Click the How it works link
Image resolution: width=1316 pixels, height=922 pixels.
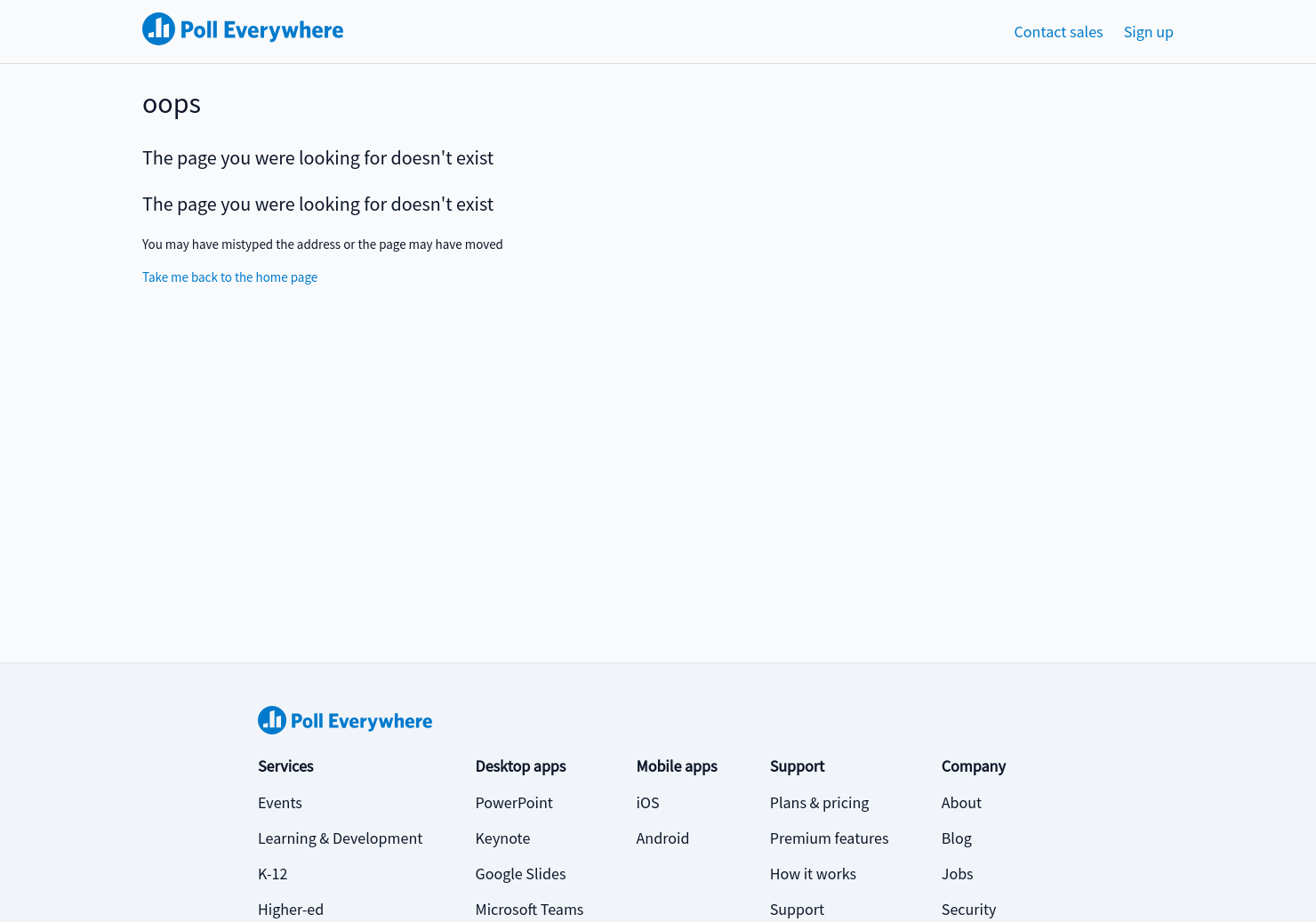(813, 874)
